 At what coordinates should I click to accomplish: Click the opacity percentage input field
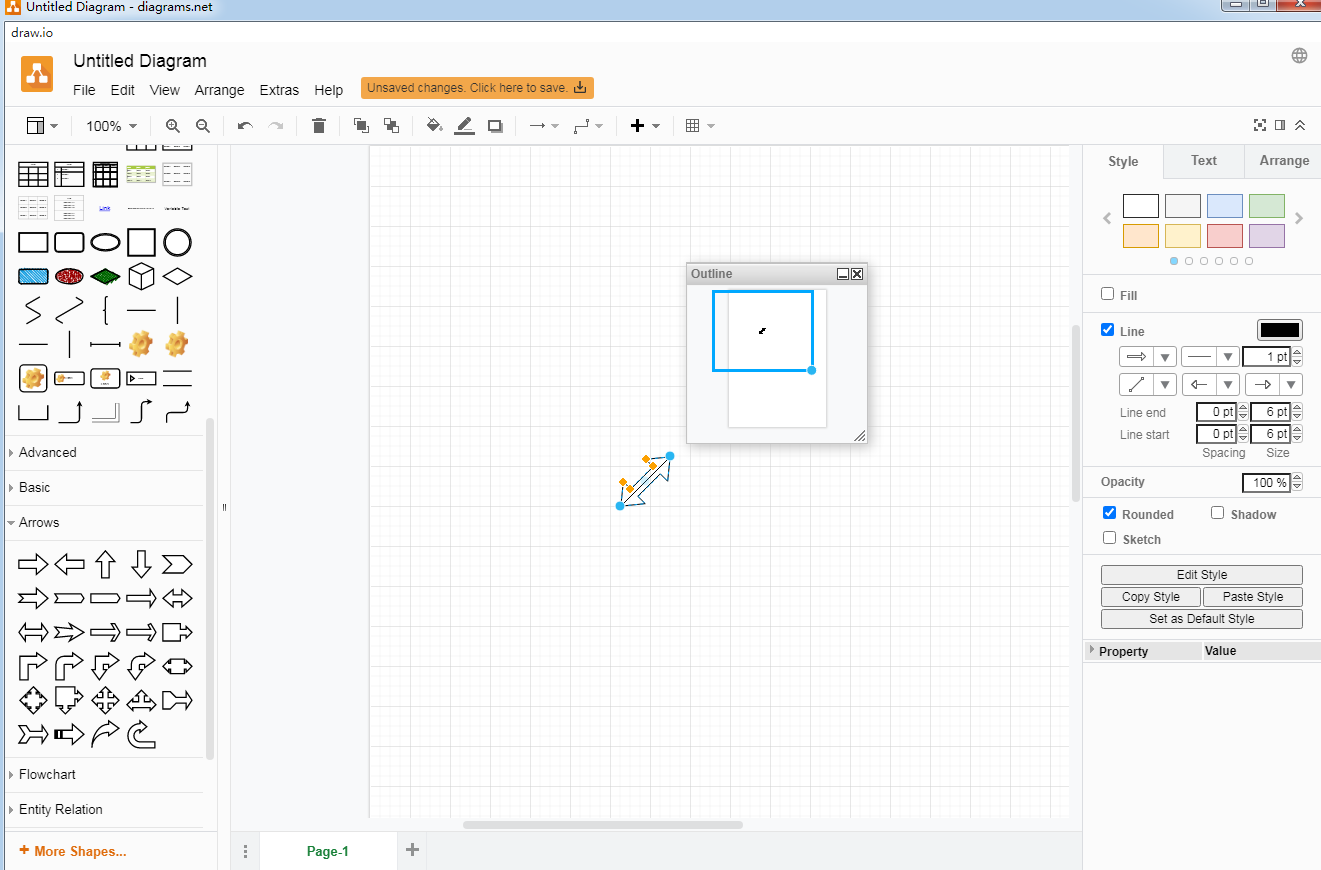[x=1266, y=483]
